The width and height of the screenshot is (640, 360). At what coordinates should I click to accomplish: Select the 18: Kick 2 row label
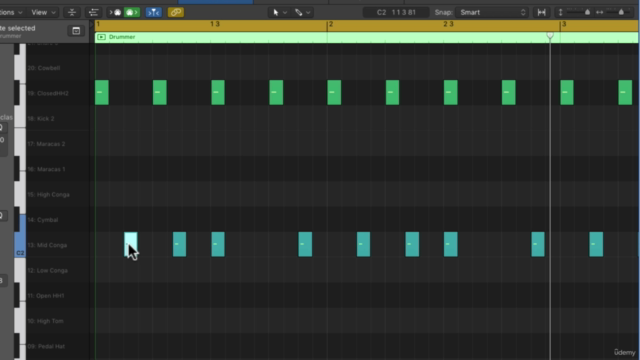(x=41, y=119)
